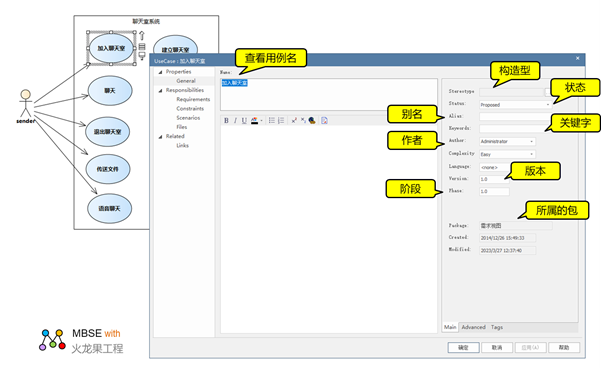
Task: Select the 聊天 use case ellipse
Action: point(110,91)
